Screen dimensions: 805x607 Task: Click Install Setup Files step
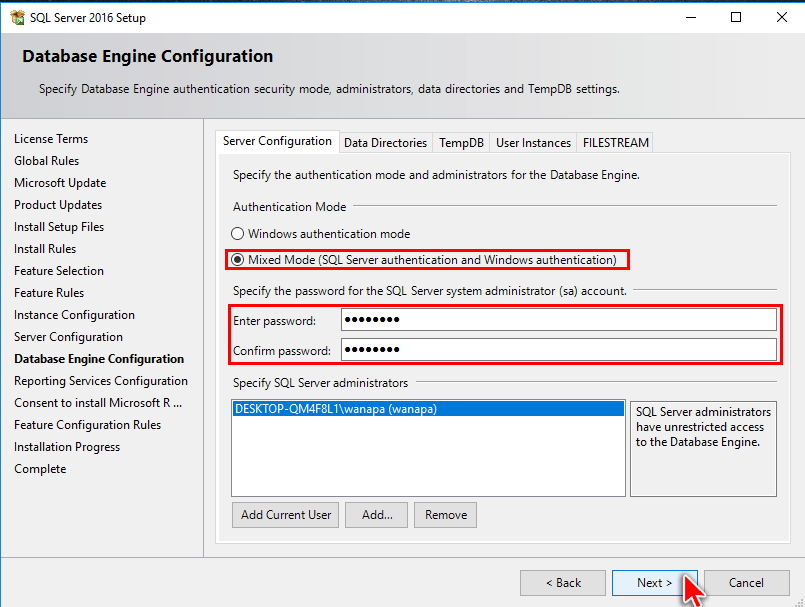click(59, 227)
